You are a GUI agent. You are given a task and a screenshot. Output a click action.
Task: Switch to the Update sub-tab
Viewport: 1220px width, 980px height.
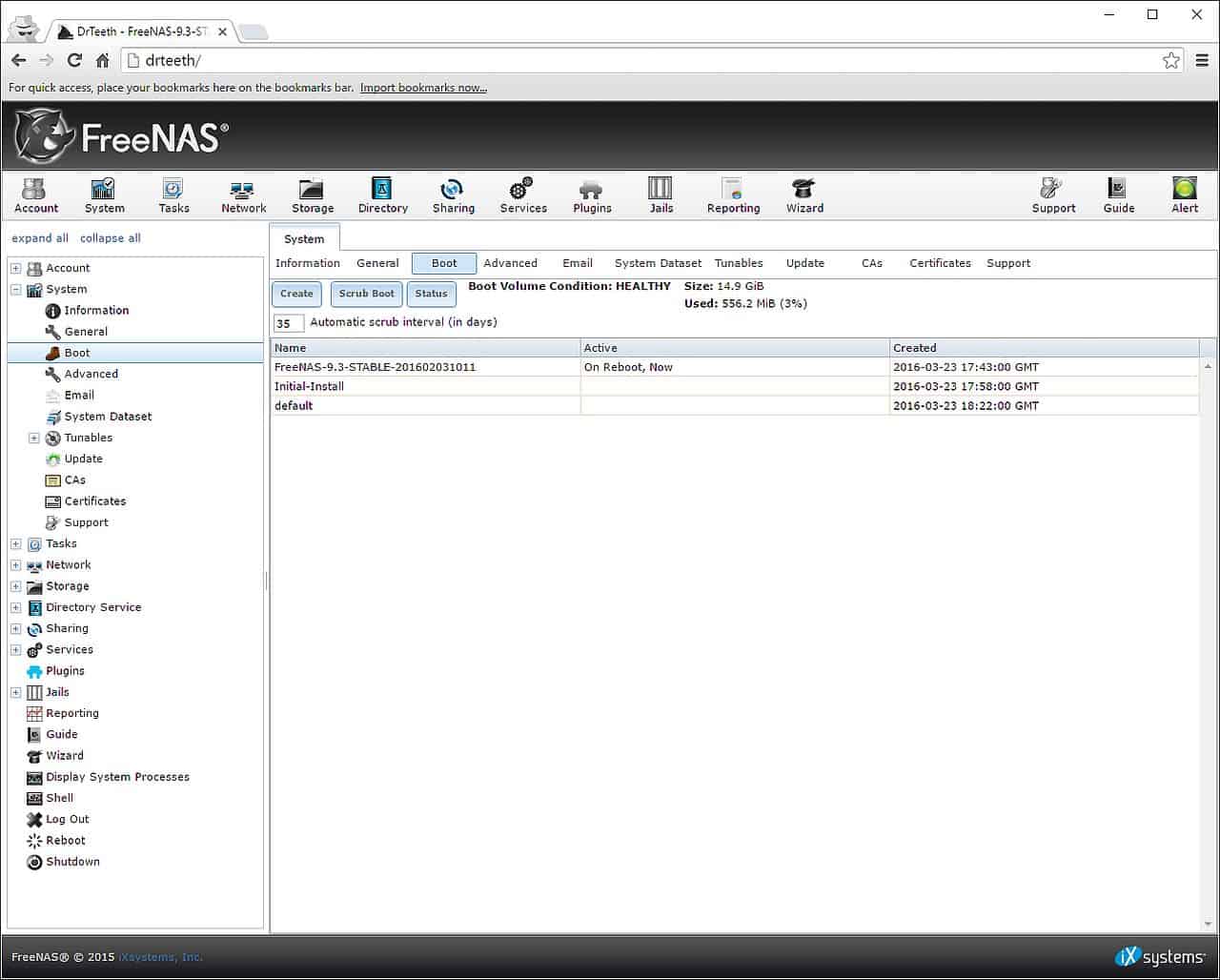(x=805, y=263)
